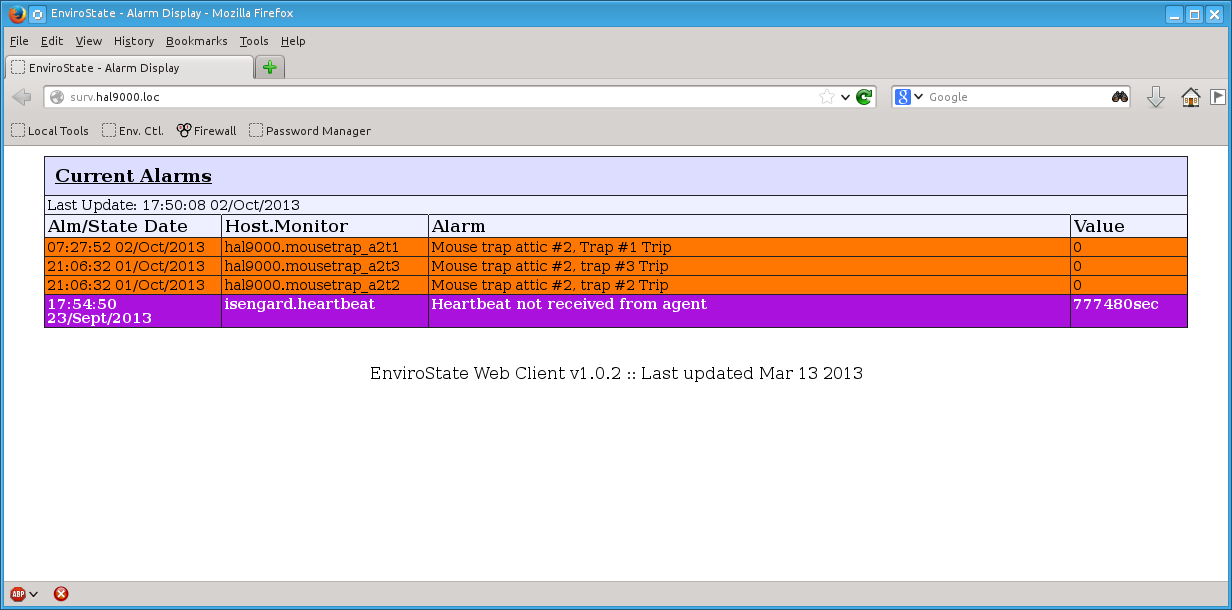Image resolution: width=1232 pixels, height=610 pixels.
Task: Open the Google search engine dropdown
Action: (909, 97)
